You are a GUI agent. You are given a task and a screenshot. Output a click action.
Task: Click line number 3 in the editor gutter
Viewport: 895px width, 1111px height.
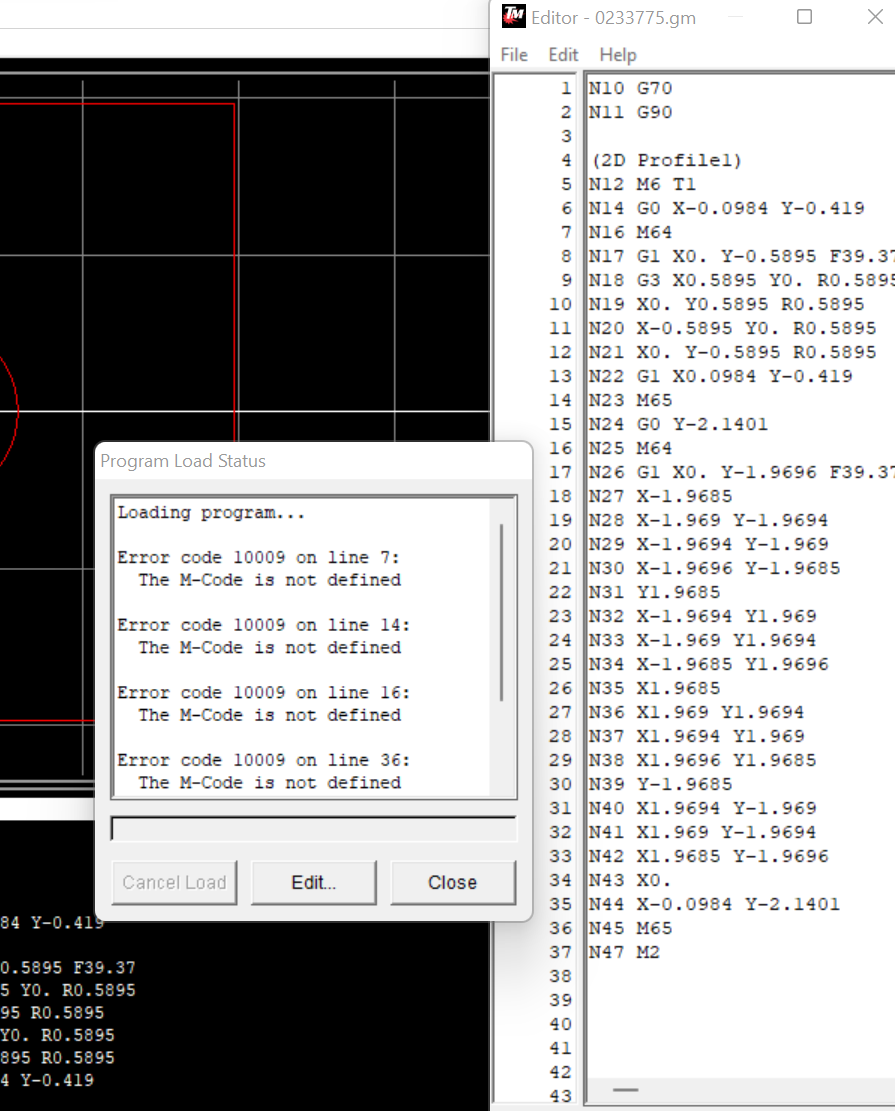[566, 136]
